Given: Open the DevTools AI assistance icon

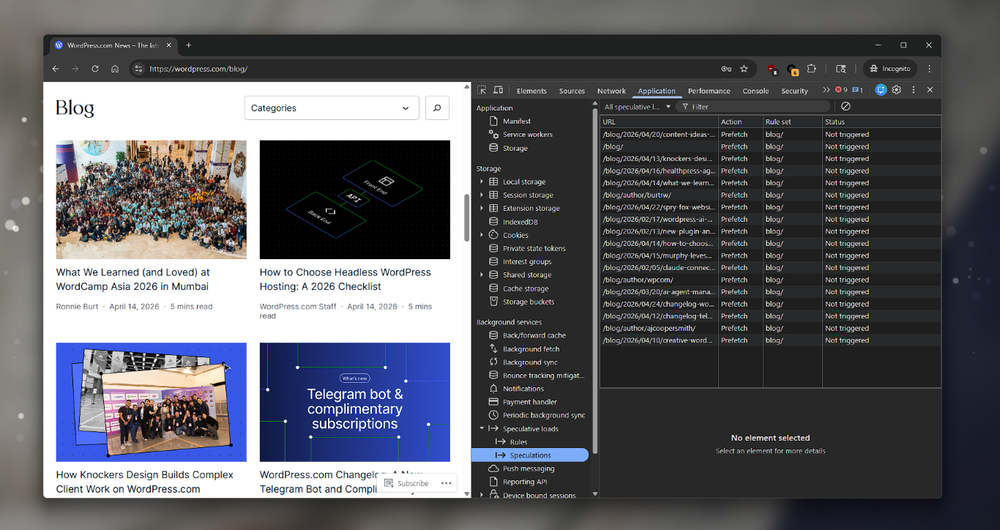Looking at the screenshot, I should tap(881, 90).
